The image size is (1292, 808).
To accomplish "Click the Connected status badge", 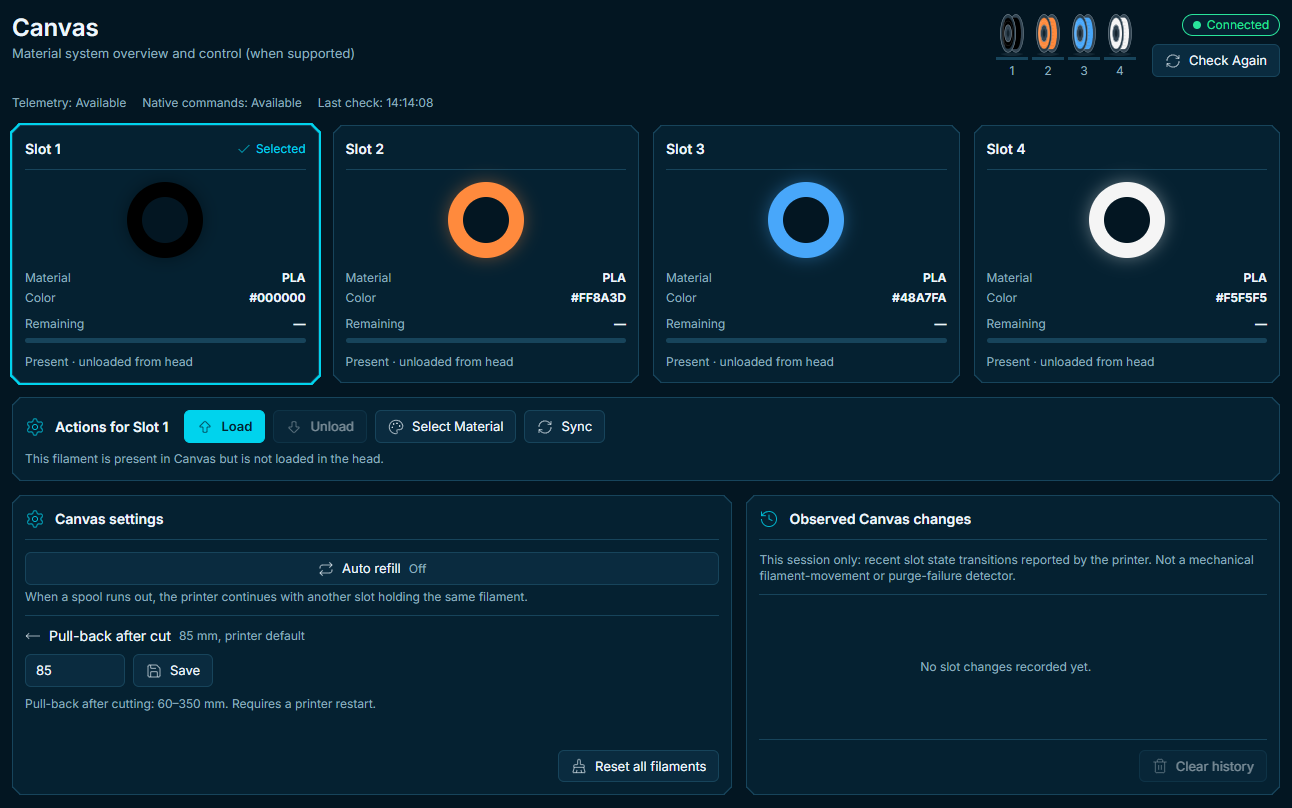I will pyautogui.click(x=1230, y=25).
